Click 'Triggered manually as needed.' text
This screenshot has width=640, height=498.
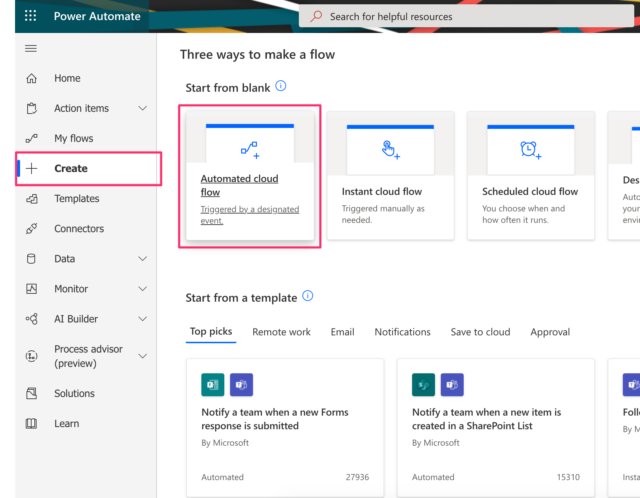[x=383, y=214]
